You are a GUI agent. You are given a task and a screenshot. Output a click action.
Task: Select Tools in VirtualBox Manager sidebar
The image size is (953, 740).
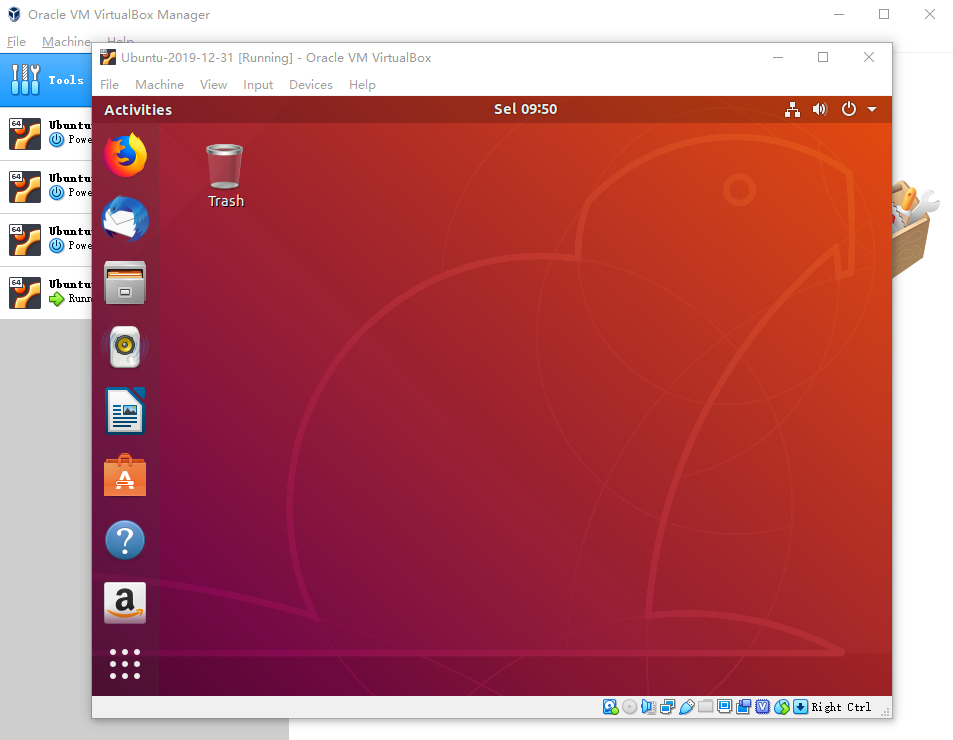coord(46,80)
